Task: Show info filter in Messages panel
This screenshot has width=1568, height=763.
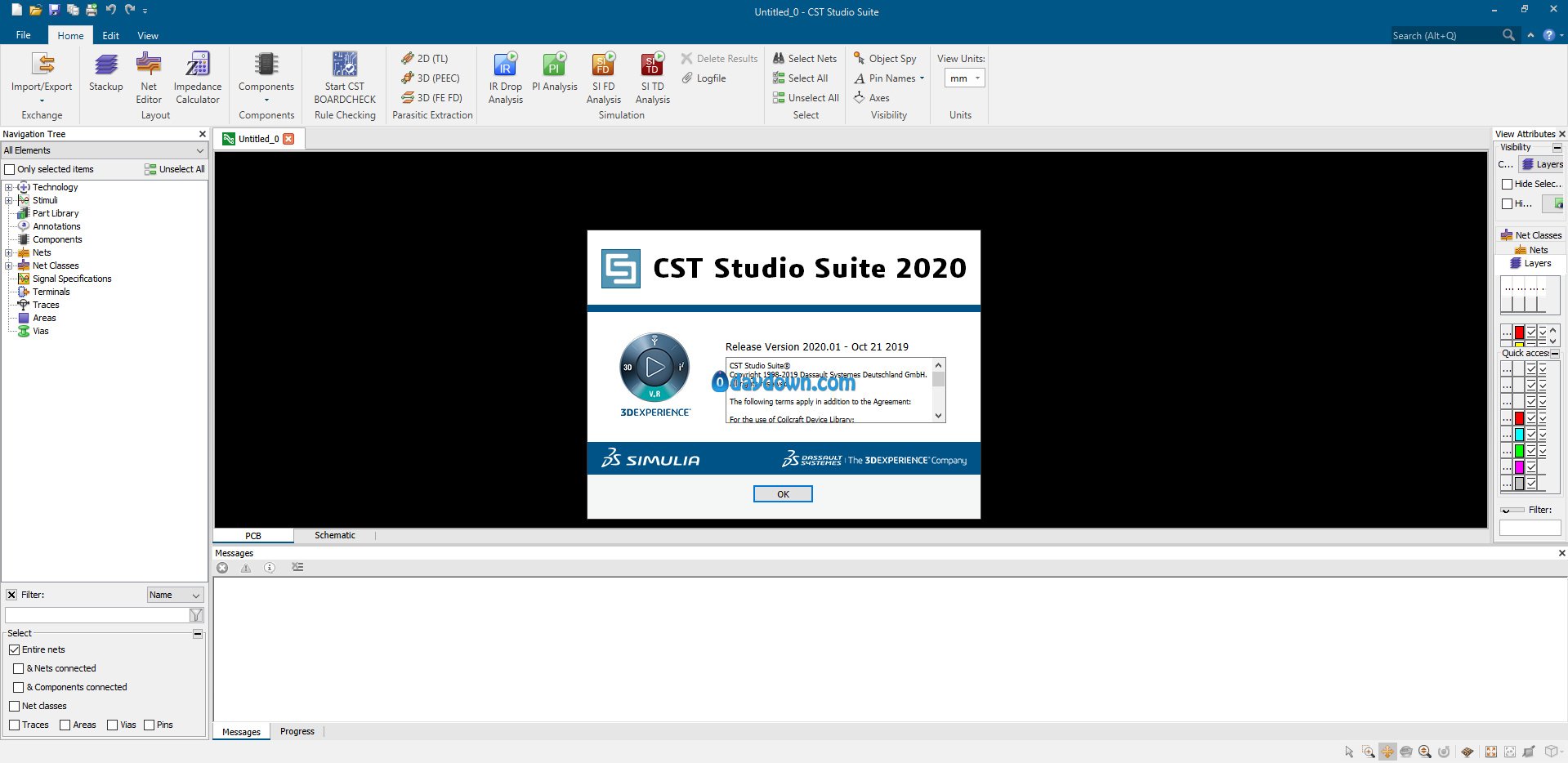Action: pos(270,568)
